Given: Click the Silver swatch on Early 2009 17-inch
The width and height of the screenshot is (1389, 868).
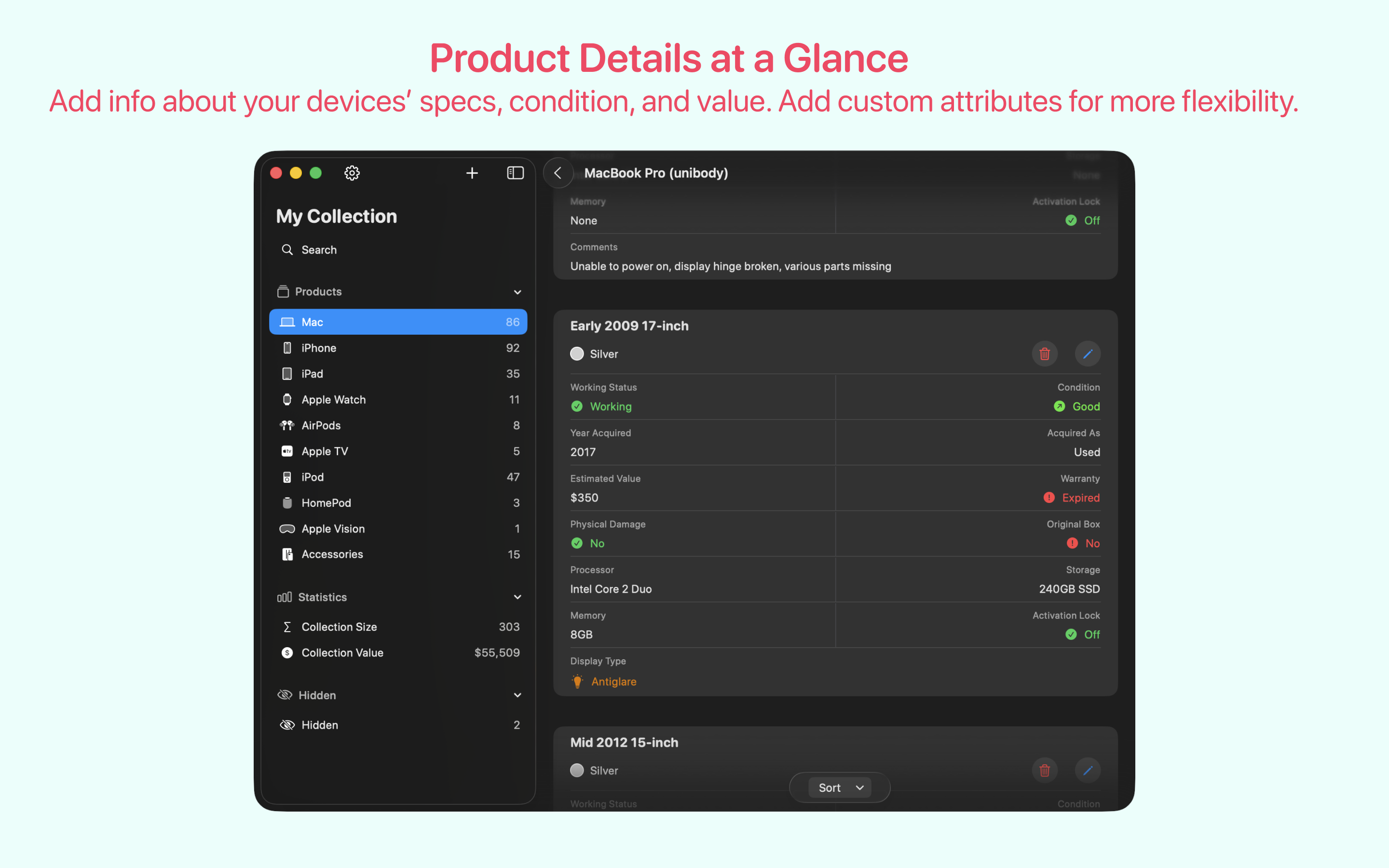Looking at the screenshot, I should (x=577, y=353).
